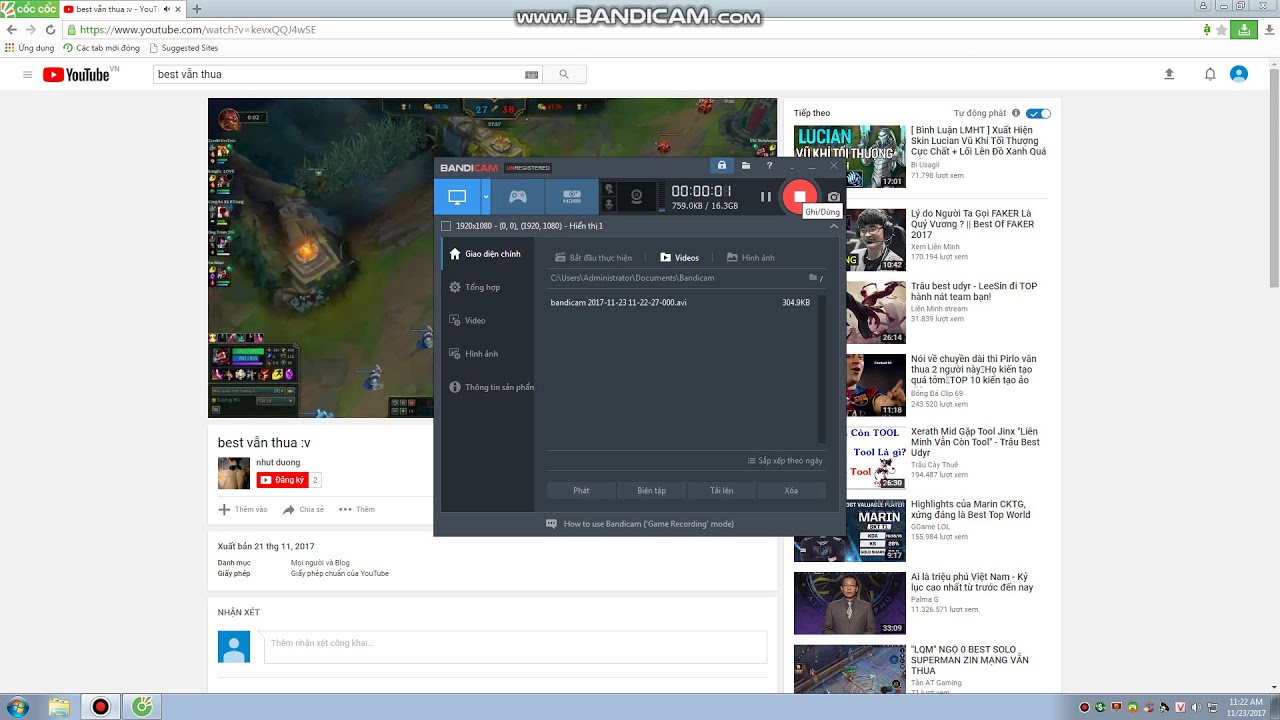Image resolution: width=1280 pixels, height=720 pixels.
Task: Click the Biên tập edit button
Action: click(651, 491)
